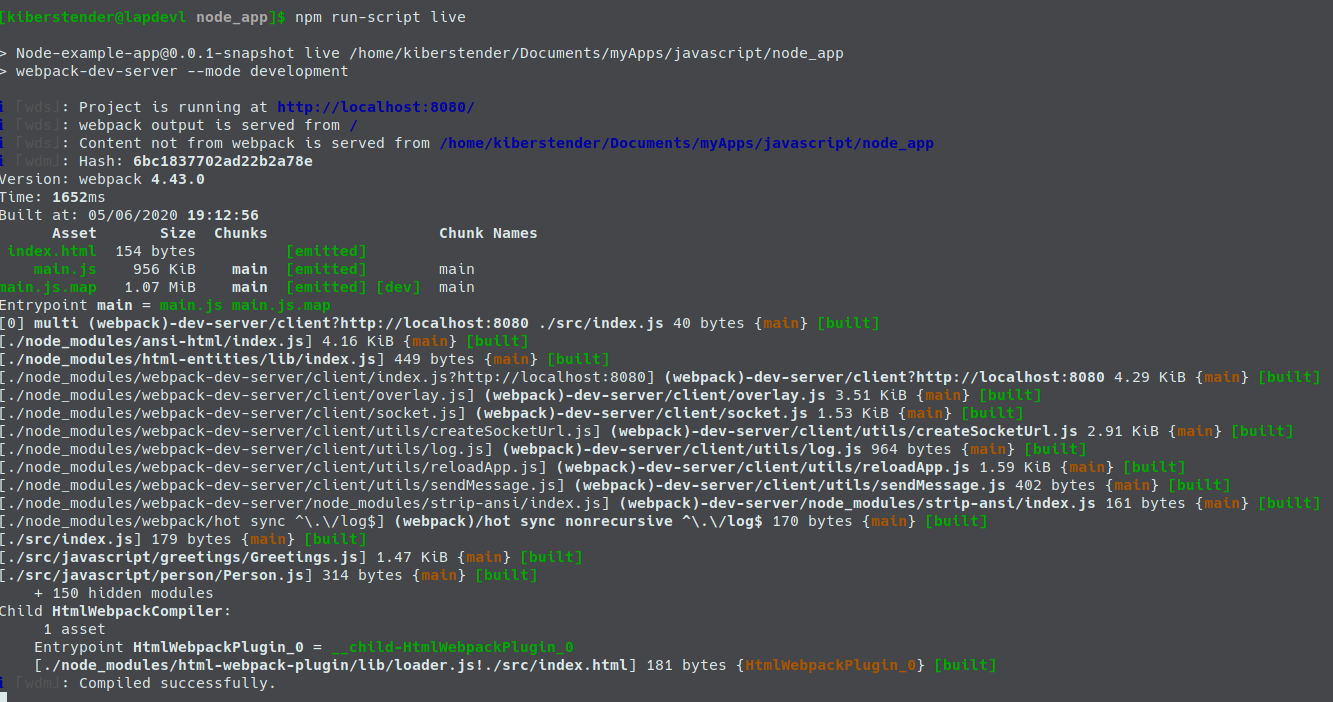Click main.js.map in the Asset column
This screenshot has height=702, width=1333.
click(x=48, y=287)
